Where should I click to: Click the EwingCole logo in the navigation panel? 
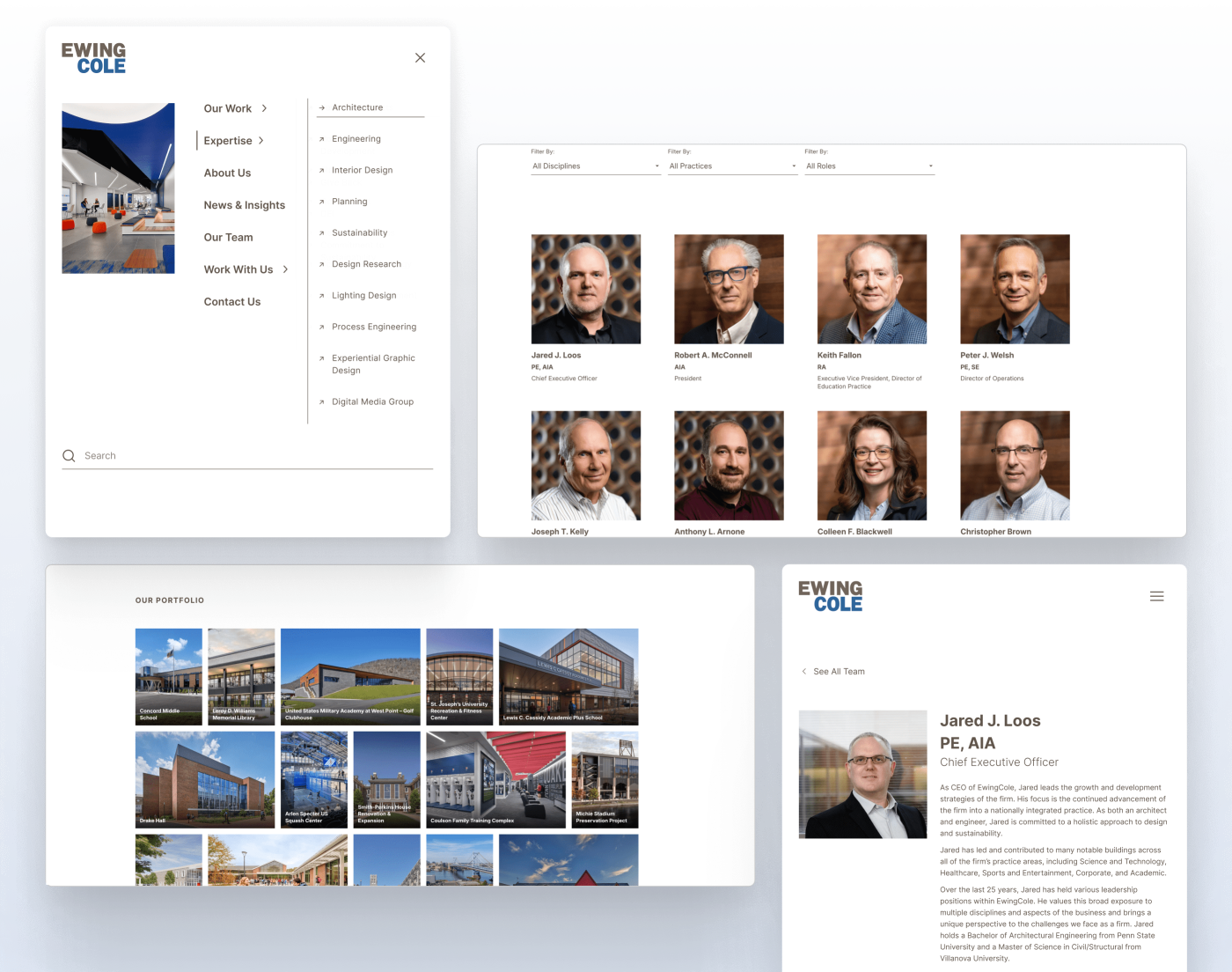pyautogui.click(x=93, y=57)
